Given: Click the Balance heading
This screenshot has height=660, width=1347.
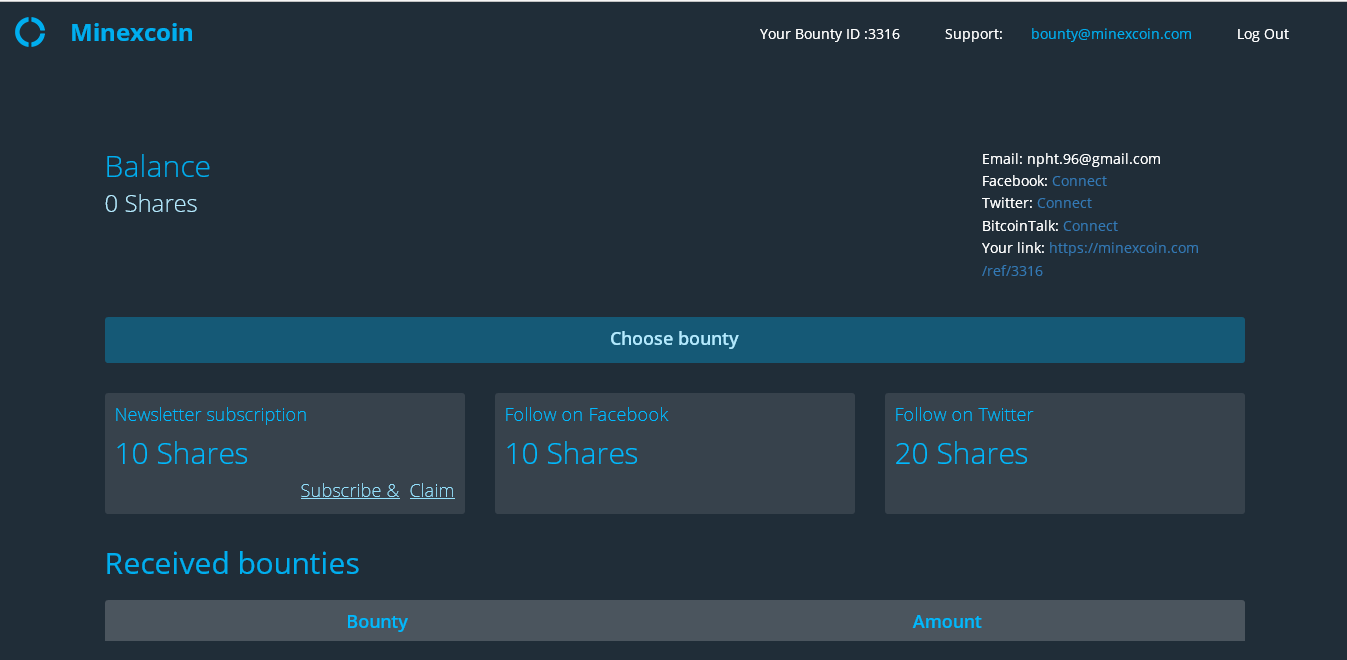Looking at the screenshot, I should coord(158,166).
